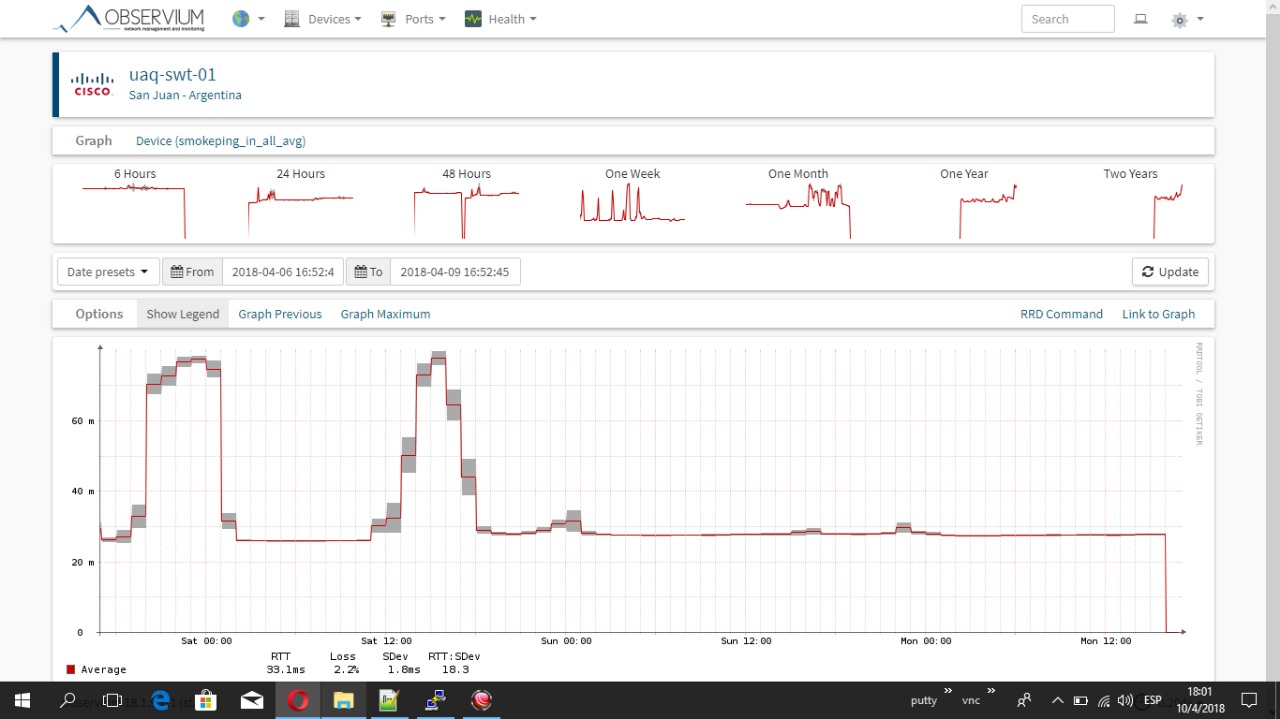Image resolution: width=1280 pixels, height=719 pixels.
Task: Expand the Health dropdown menu
Action: click(x=500, y=19)
